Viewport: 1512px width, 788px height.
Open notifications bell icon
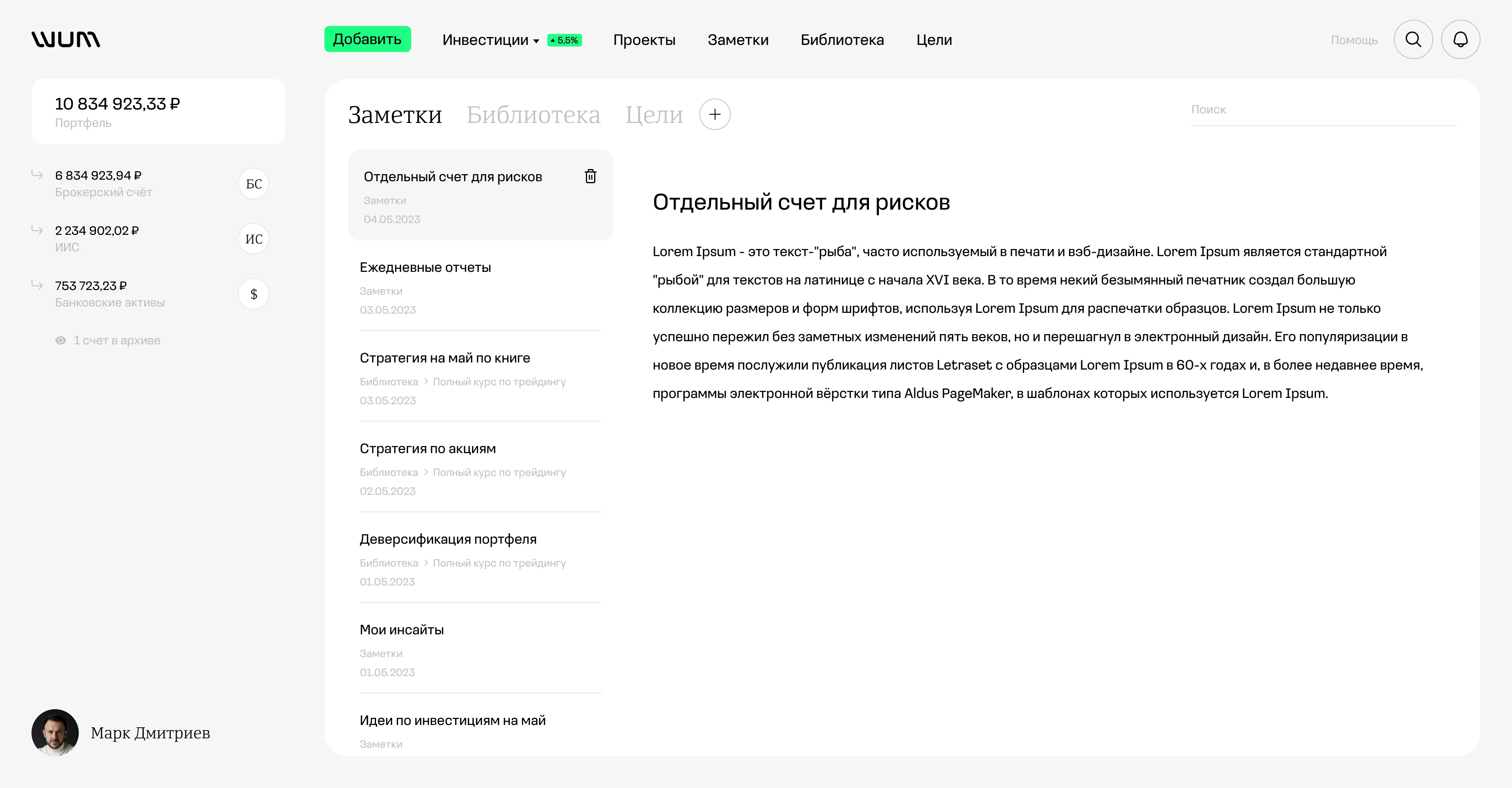1460,39
